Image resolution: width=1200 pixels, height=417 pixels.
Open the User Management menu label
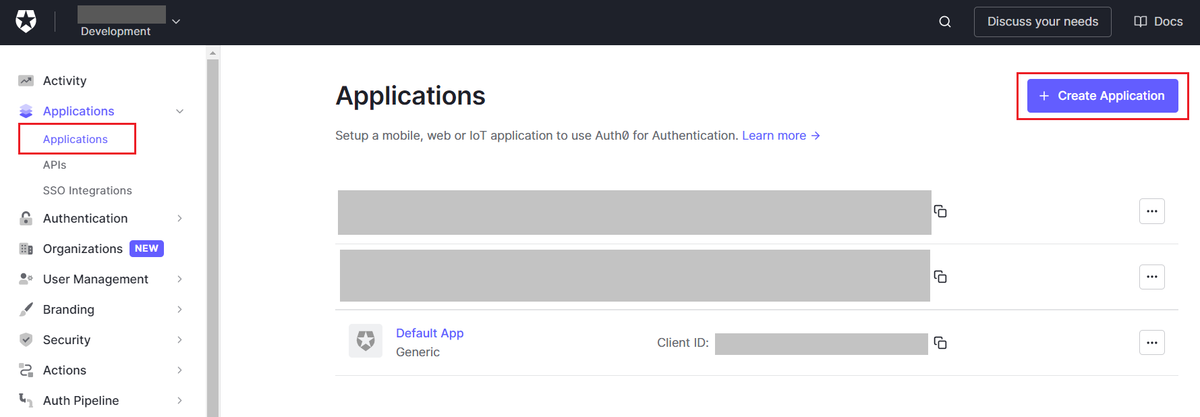tap(95, 280)
